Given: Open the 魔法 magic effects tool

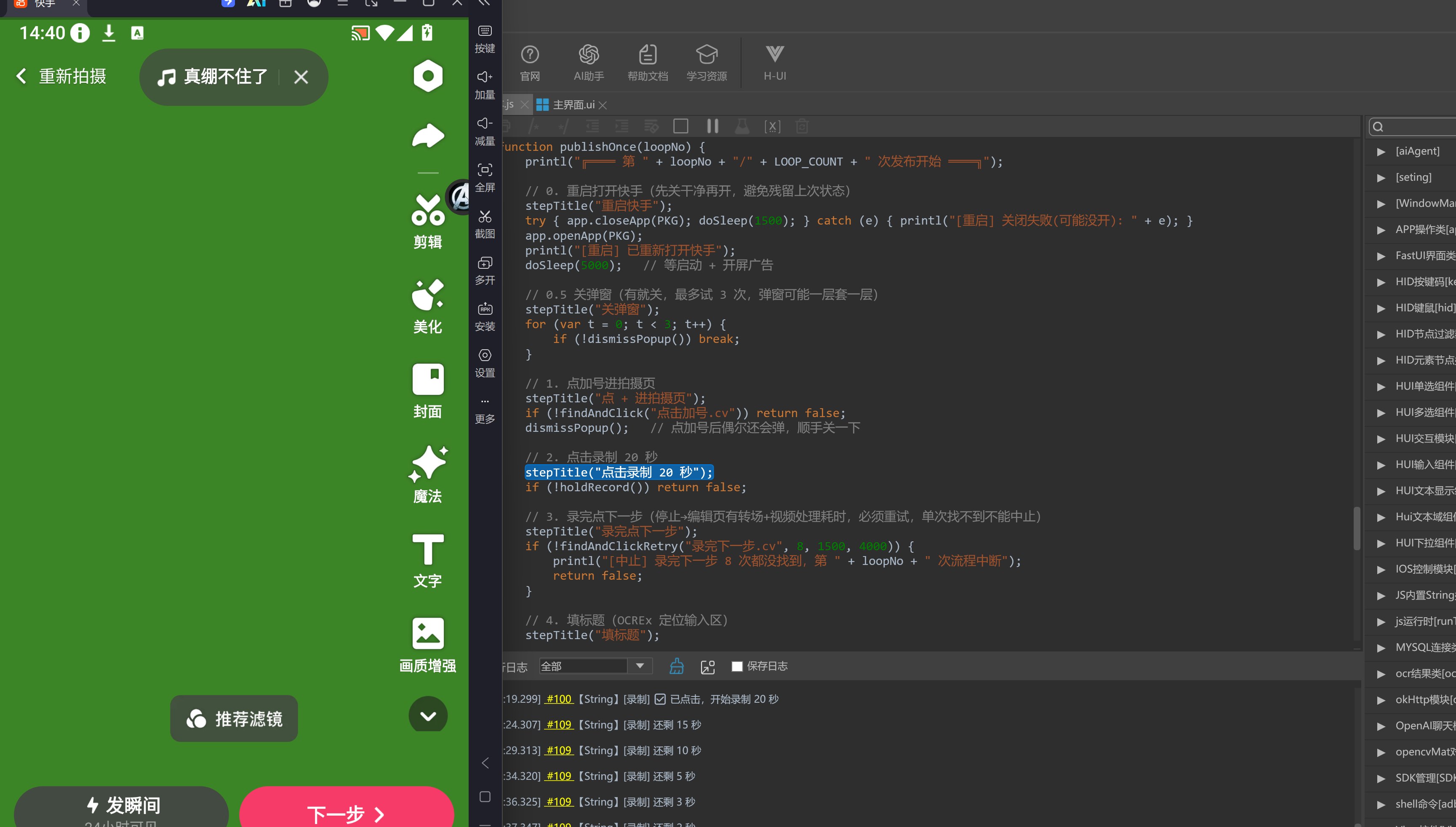Looking at the screenshot, I should [427, 475].
